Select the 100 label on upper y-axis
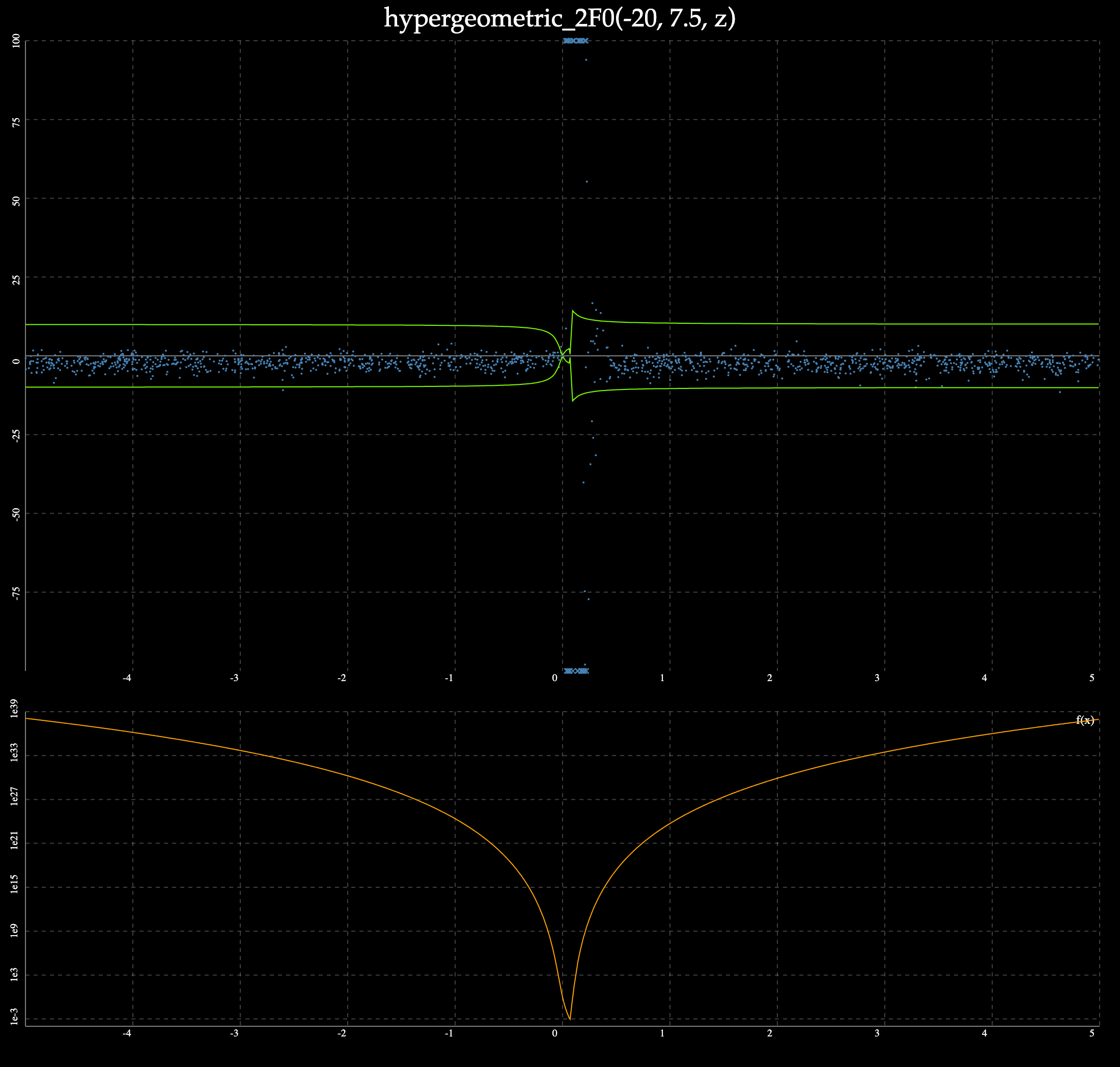 [16, 40]
